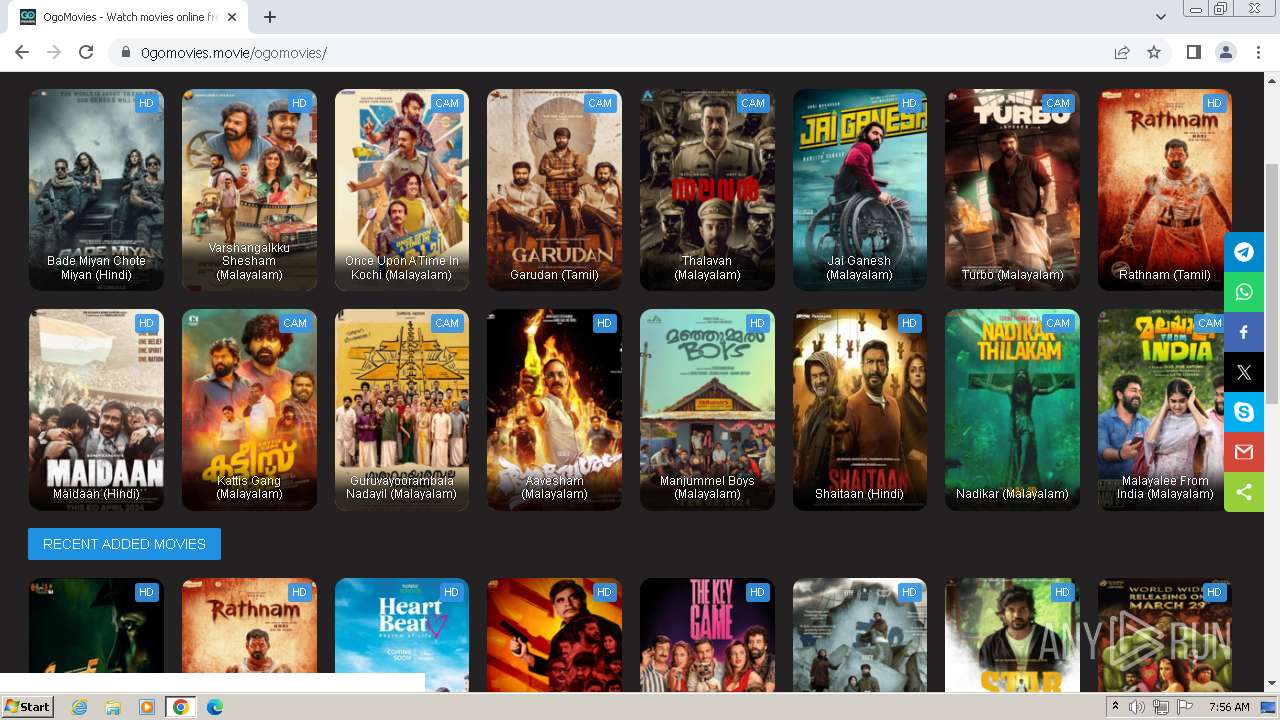The image size is (1280, 720).
Task: Click the share page icon in address bar
Action: click(1122, 52)
